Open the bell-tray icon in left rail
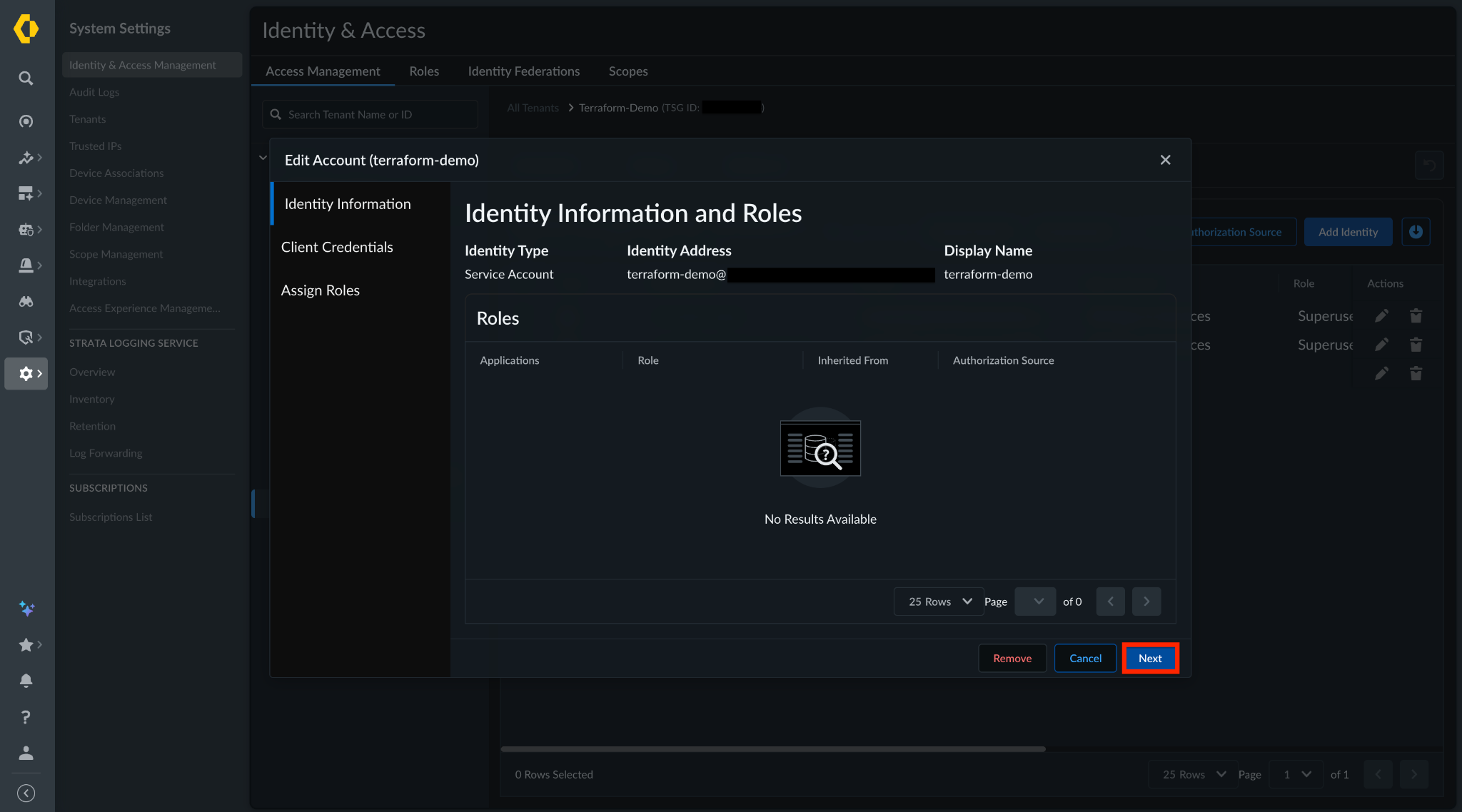The width and height of the screenshot is (1462, 812). click(26, 265)
